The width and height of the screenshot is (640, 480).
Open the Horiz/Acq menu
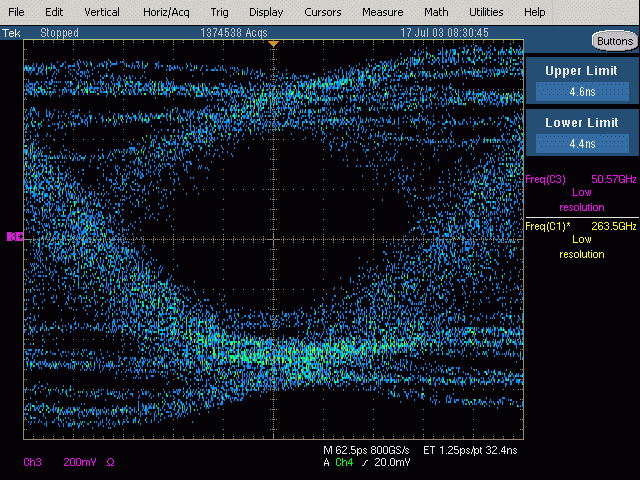click(167, 12)
